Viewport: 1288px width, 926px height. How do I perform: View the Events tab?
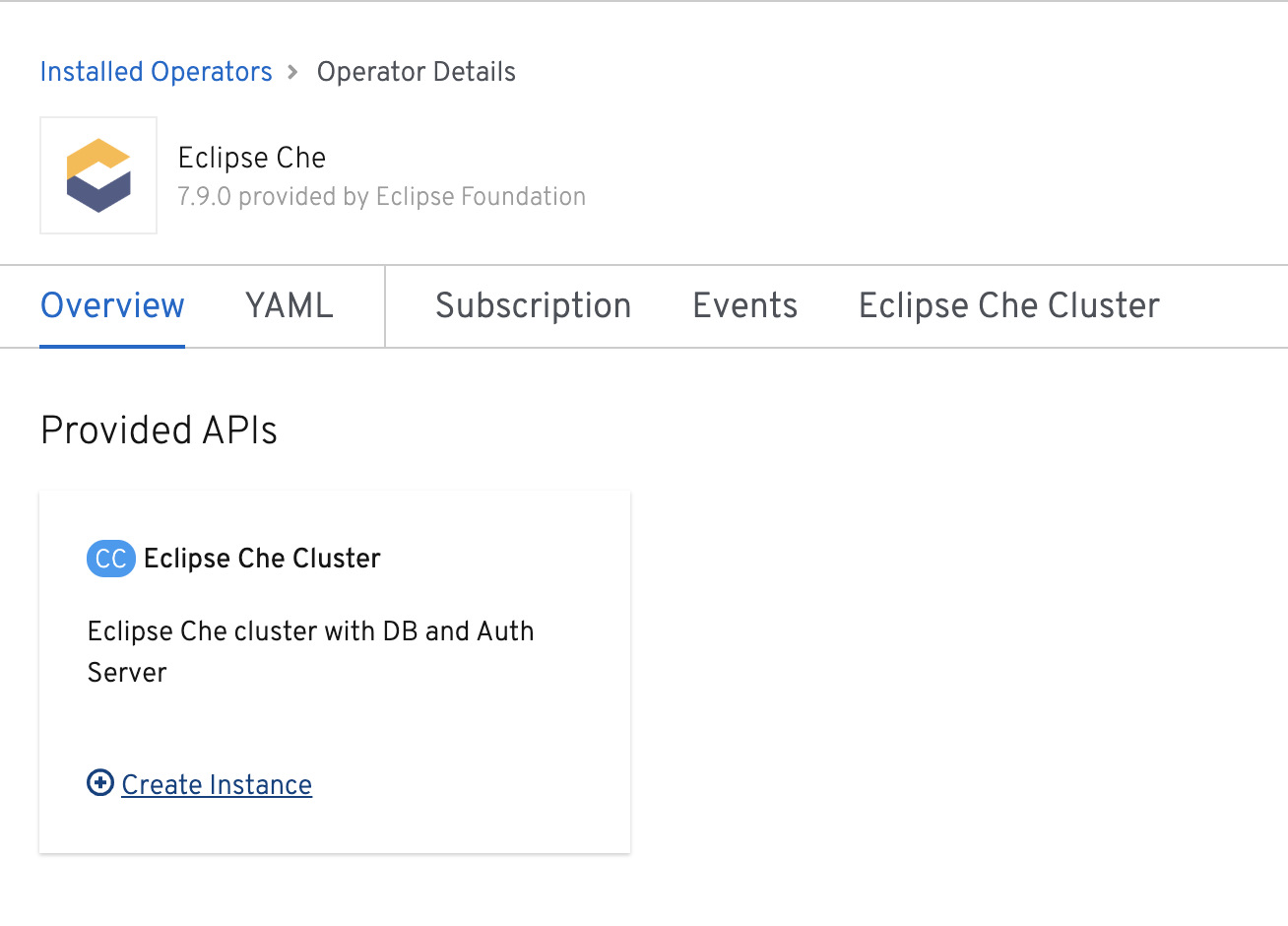pyautogui.click(x=744, y=306)
